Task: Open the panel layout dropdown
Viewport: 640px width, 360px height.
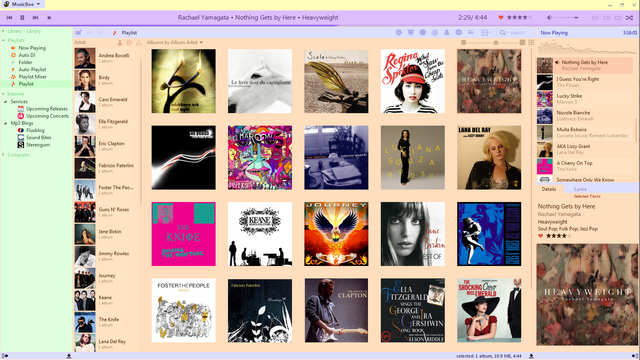Action: pyautogui.click(x=486, y=32)
